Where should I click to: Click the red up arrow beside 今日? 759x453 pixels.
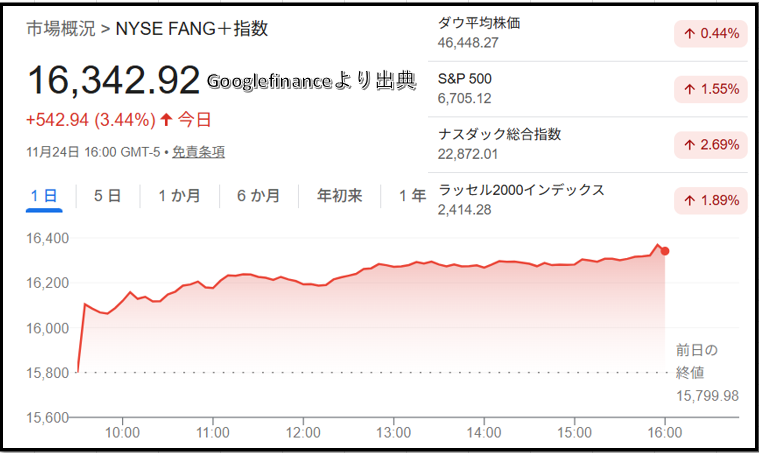point(166,120)
